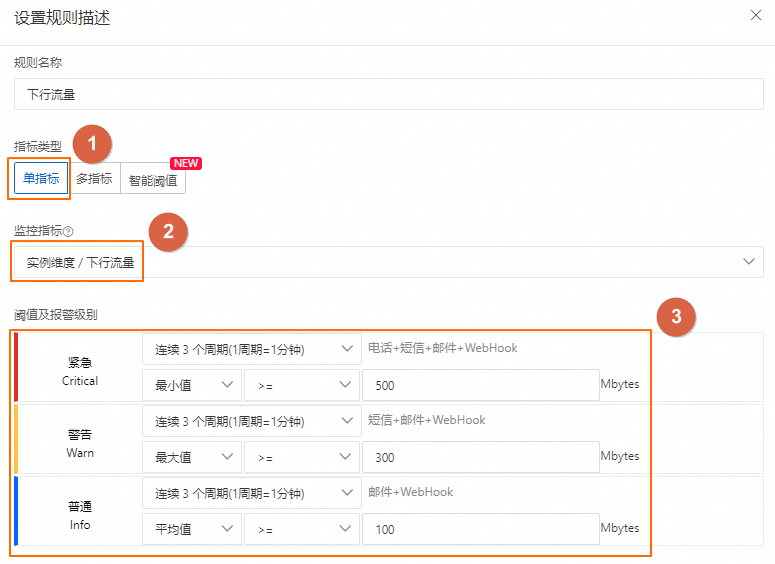Click the Mbytes unit in Critical row
The width and height of the screenshot is (775, 564).
click(x=620, y=384)
